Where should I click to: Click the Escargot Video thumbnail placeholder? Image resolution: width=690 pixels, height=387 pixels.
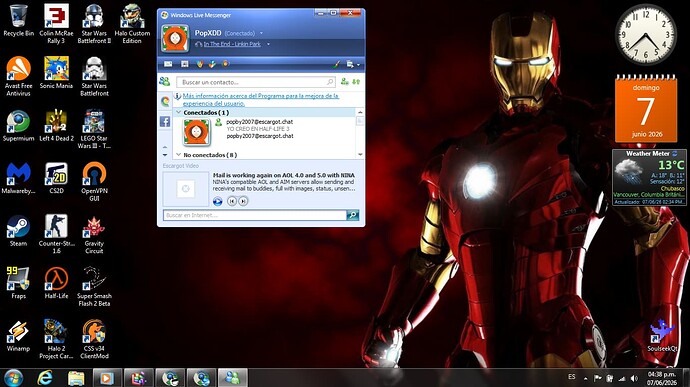tap(186, 188)
